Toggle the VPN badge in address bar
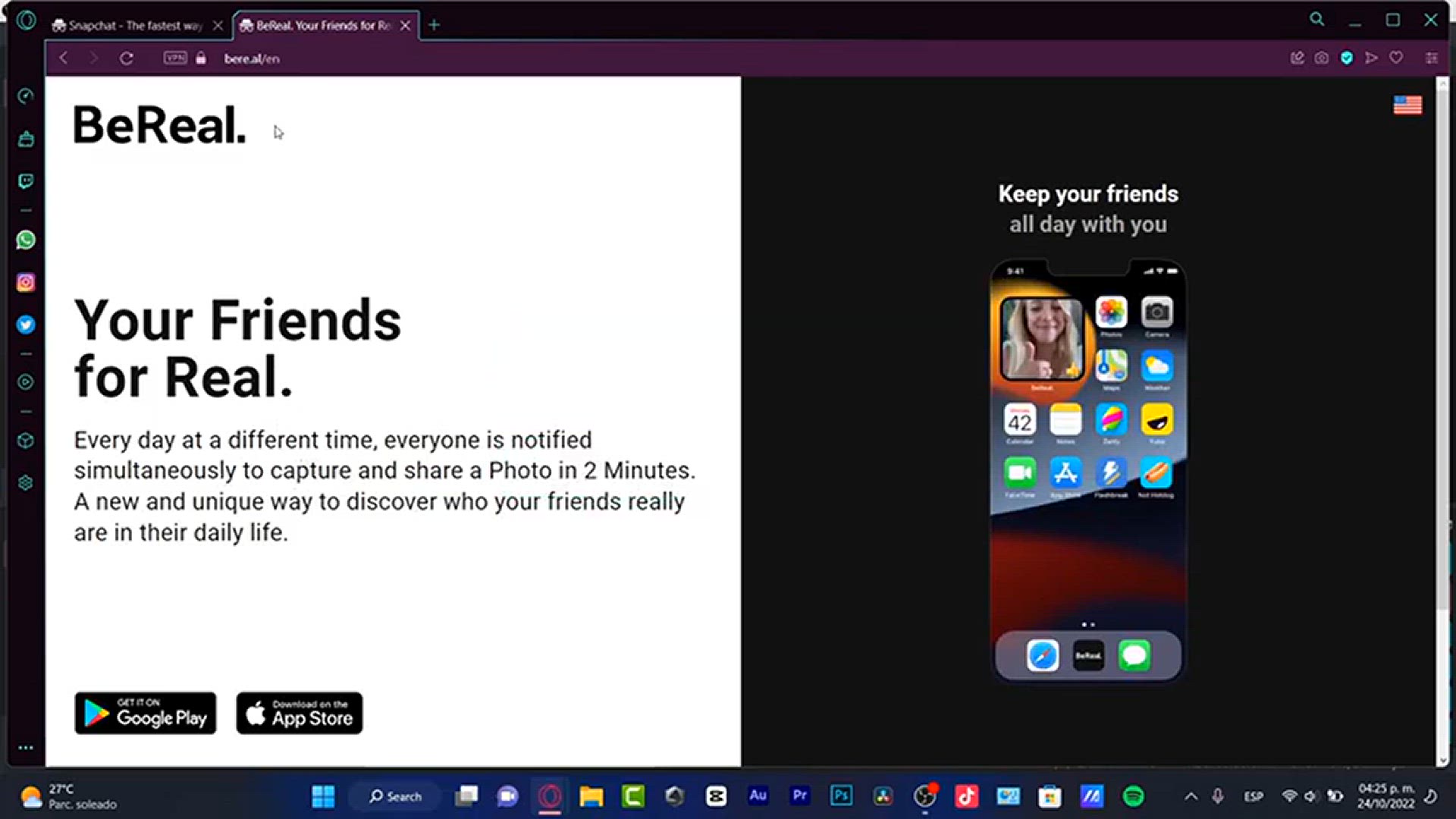Viewport: 1456px width, 819px height. coord(175,58)
